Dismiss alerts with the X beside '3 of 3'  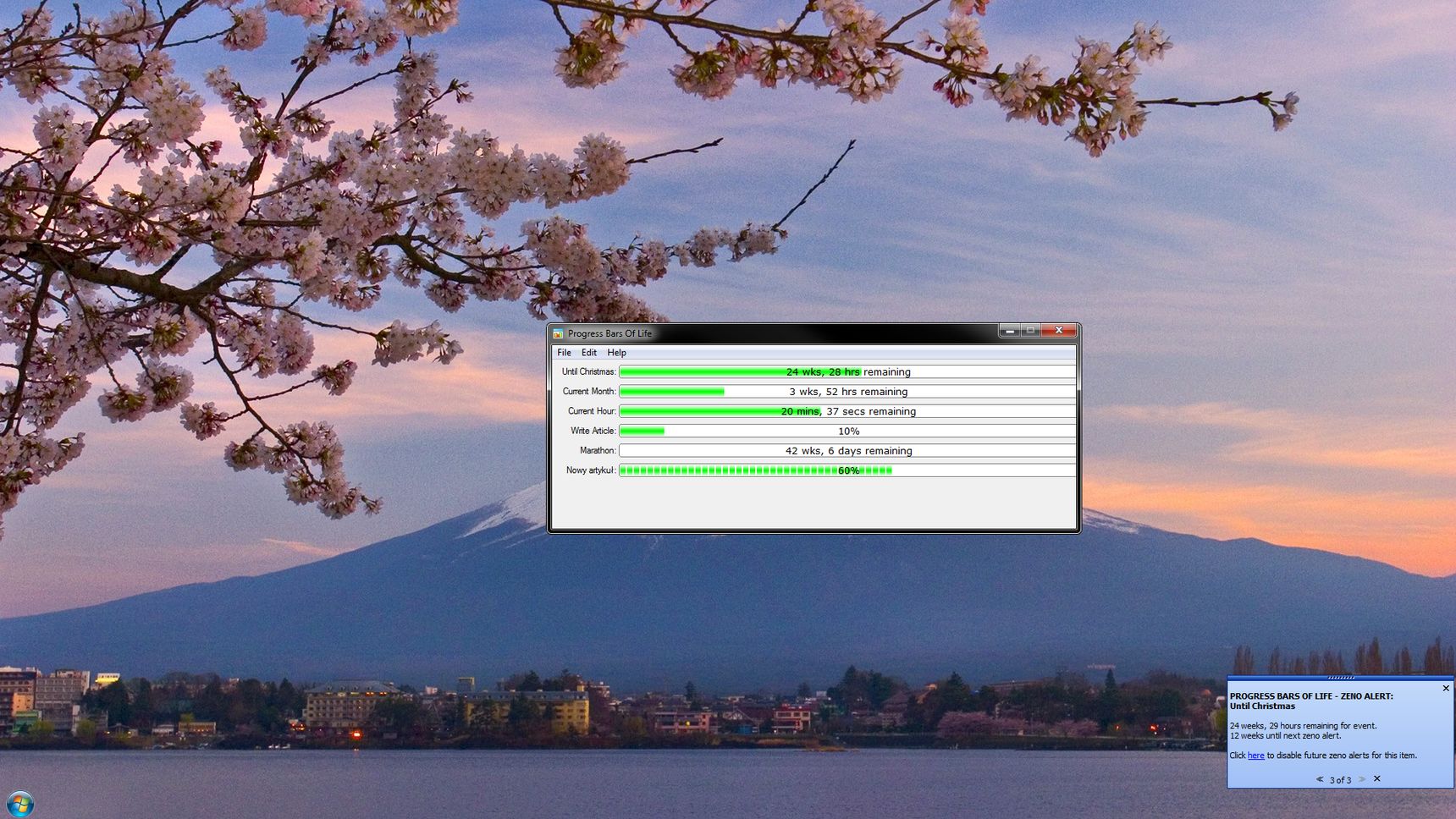coord(1376,778)
